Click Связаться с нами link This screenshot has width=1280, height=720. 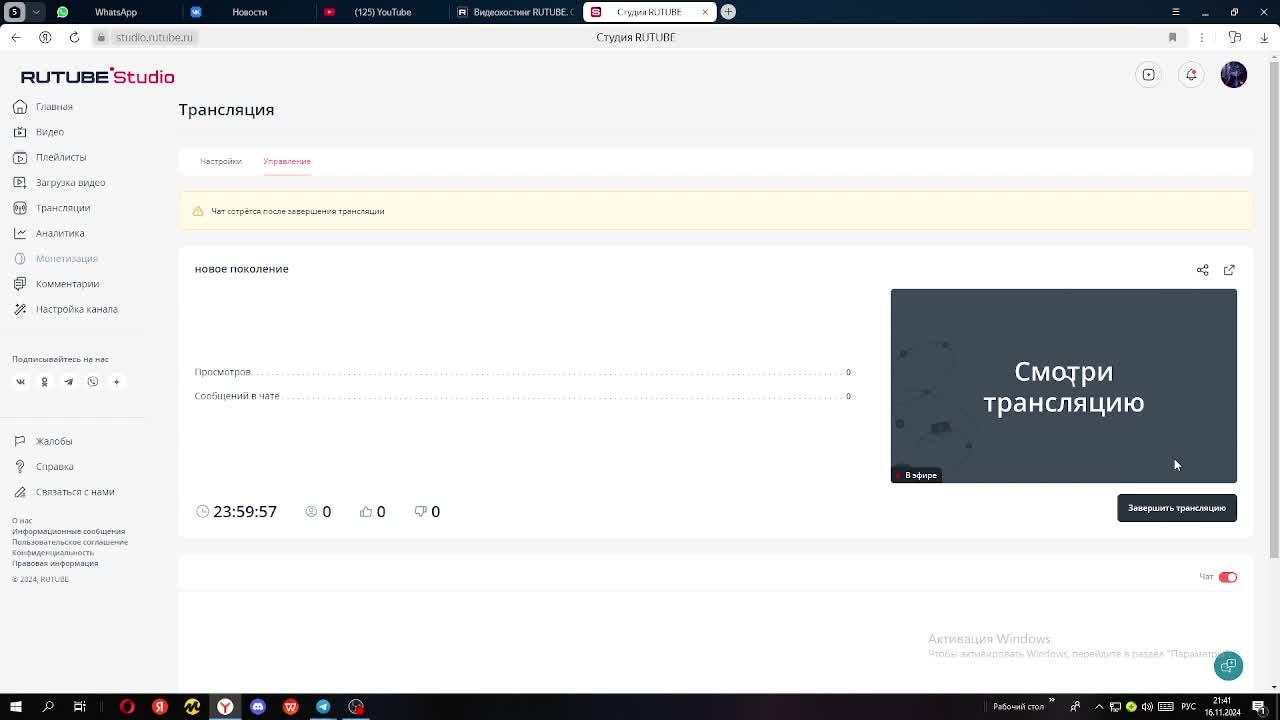(x=75, y=492)
